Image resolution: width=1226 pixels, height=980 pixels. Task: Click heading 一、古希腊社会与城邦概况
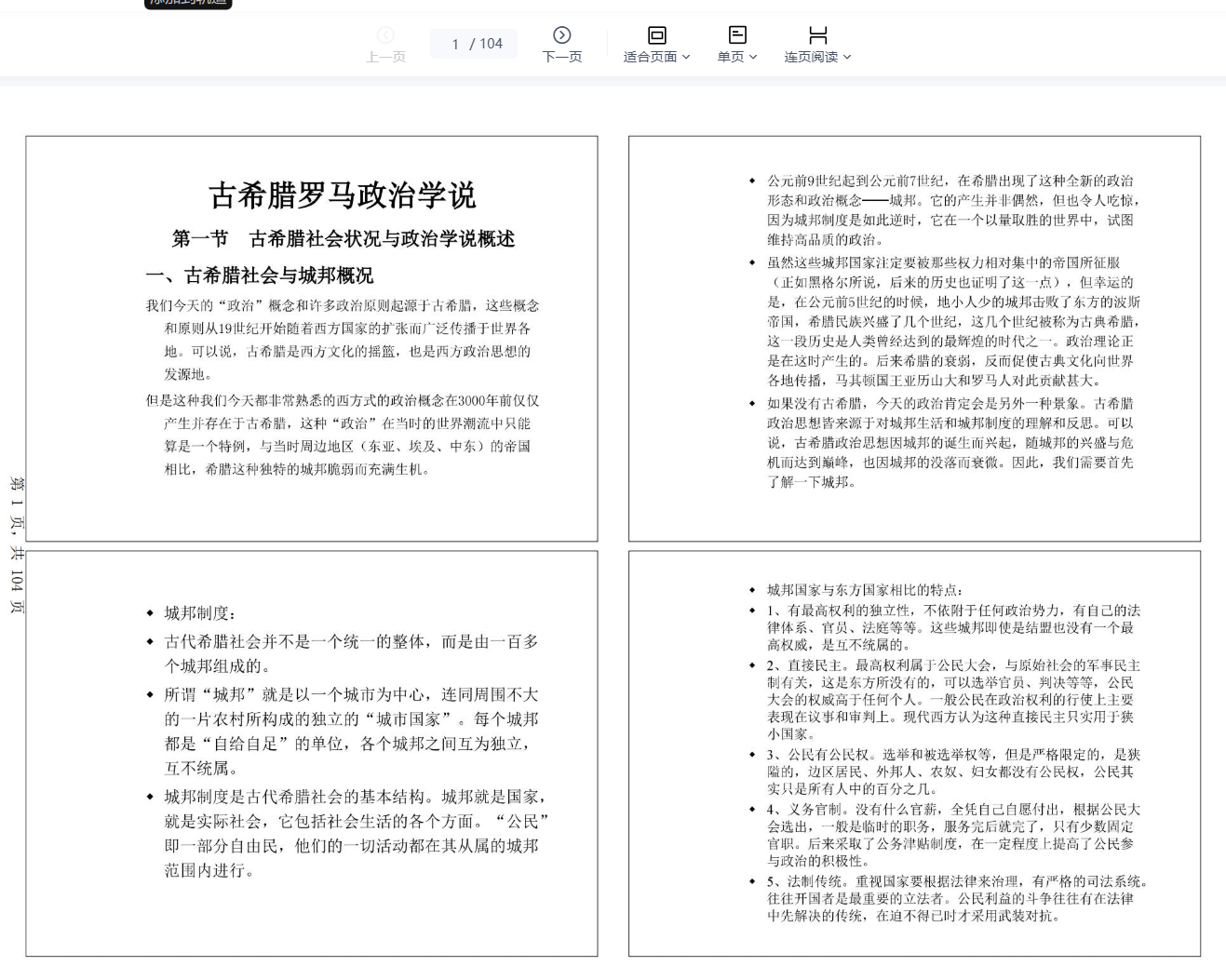point(259,275)
